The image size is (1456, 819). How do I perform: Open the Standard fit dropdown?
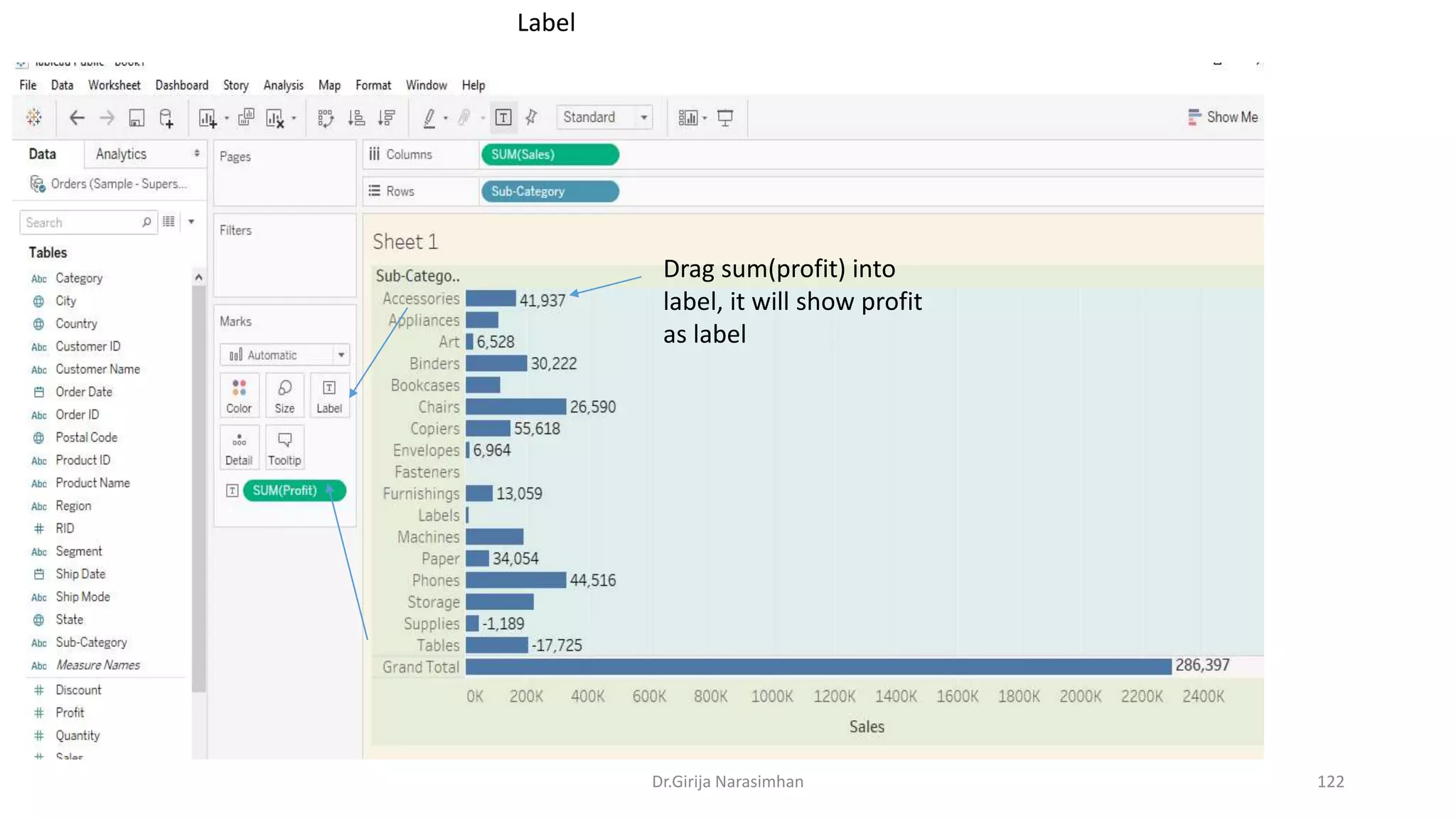coord(604,117)
